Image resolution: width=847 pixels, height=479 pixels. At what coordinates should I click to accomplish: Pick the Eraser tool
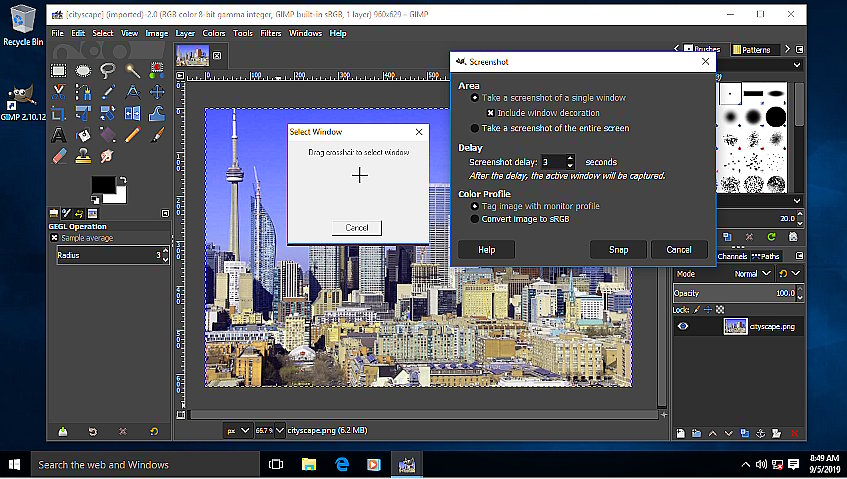click(59, 156)
